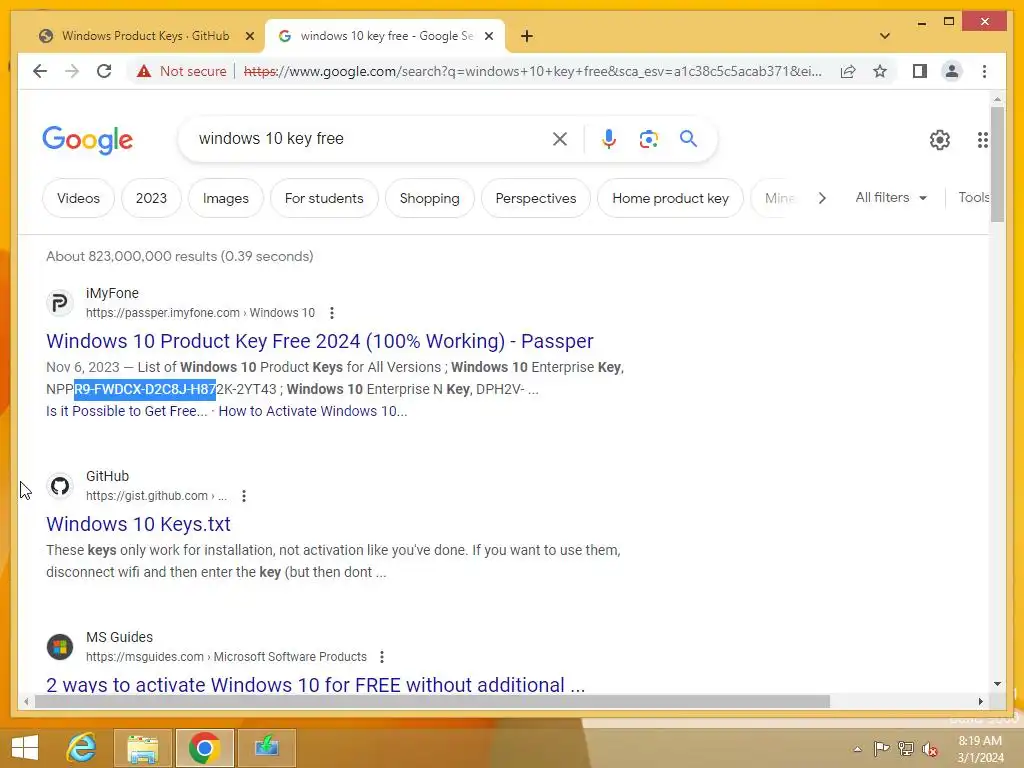1024x768 pixels.
Task: Open 2 ways to activate Windows 10 result
Action: coord(315,684)
